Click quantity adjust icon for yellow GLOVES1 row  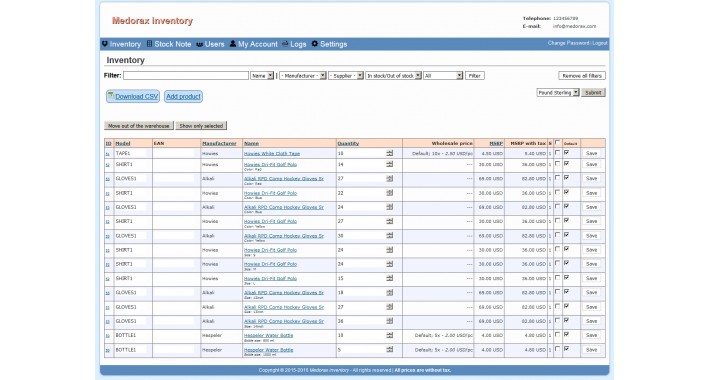click(x=389, y=236)
